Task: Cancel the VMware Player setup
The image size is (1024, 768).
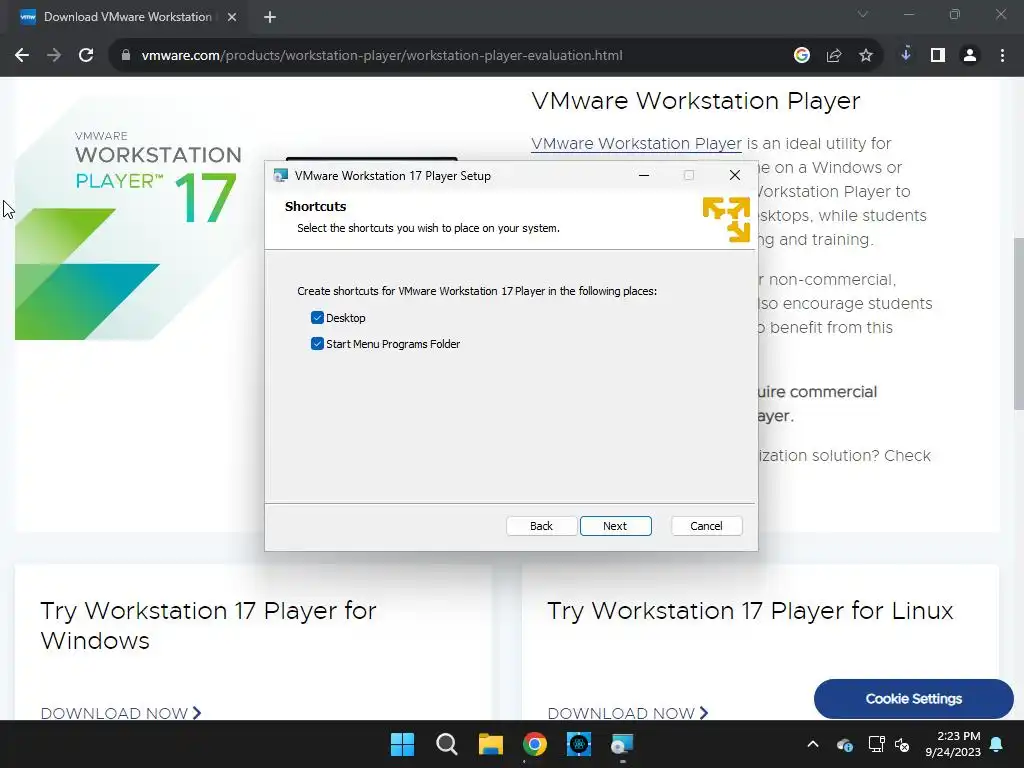Action: click(x=707, y=526)
